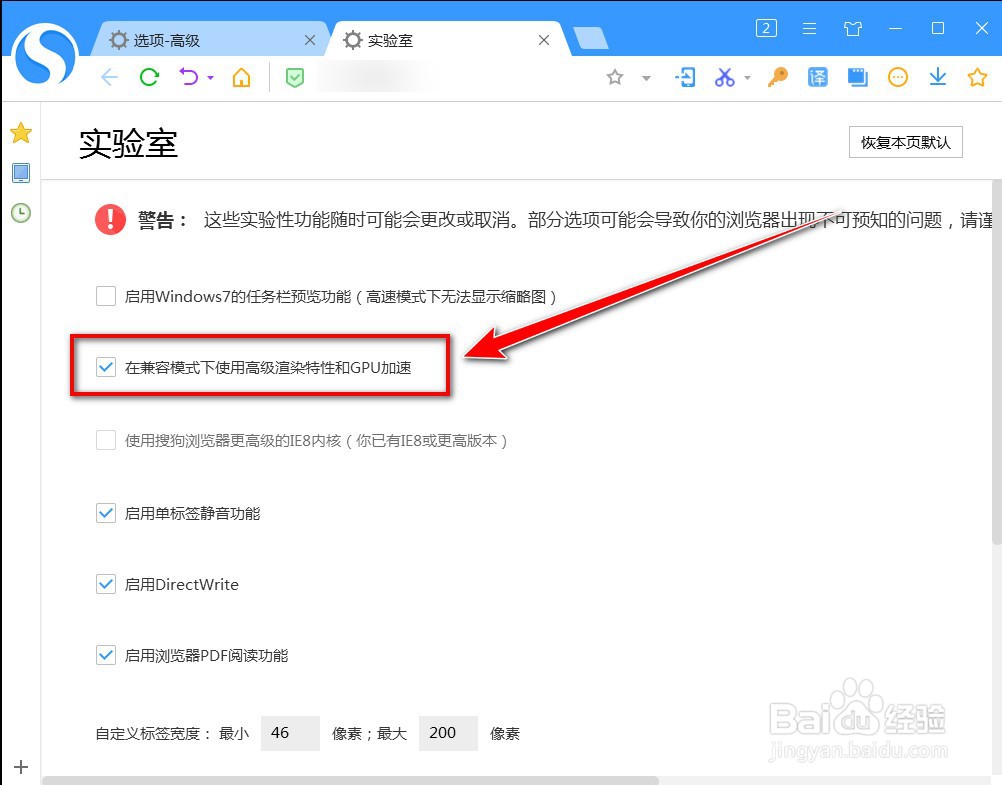1002x785 pixels.
Task: Enable Windows7 taskbar preview feature
Action: pyautogui.click(x=106, y=295)
